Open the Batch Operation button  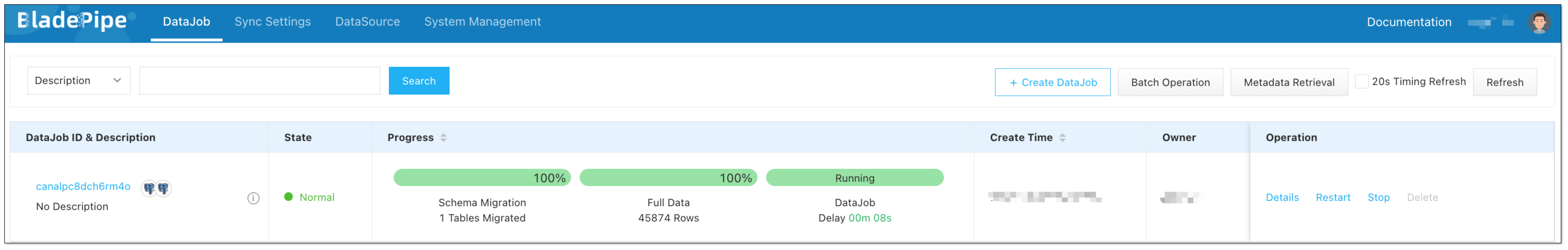click(1170, 82)
